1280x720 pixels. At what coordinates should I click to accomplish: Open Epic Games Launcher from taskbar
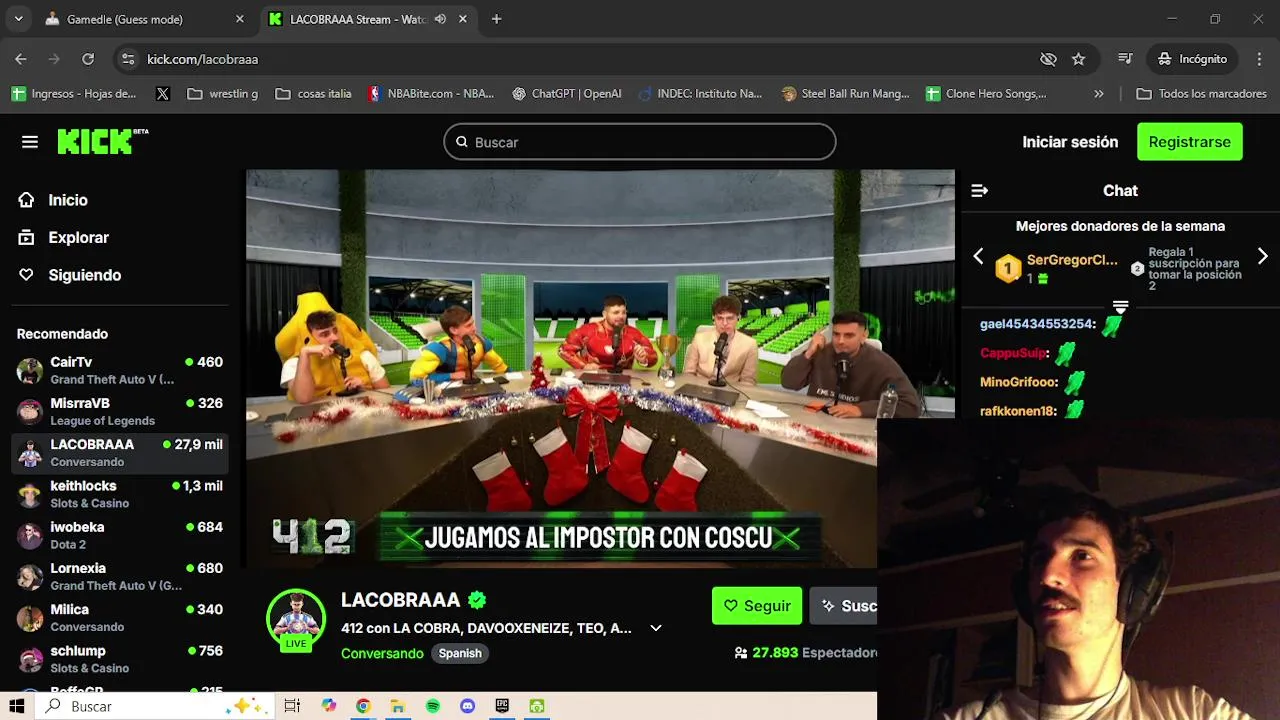[502, 706]
